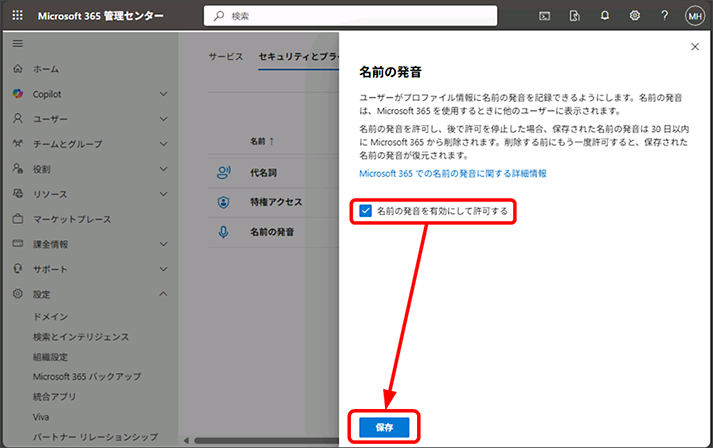The image size is (713, 448).
Task: Click the 課金情報 card icon
Action: click(18, 244)
